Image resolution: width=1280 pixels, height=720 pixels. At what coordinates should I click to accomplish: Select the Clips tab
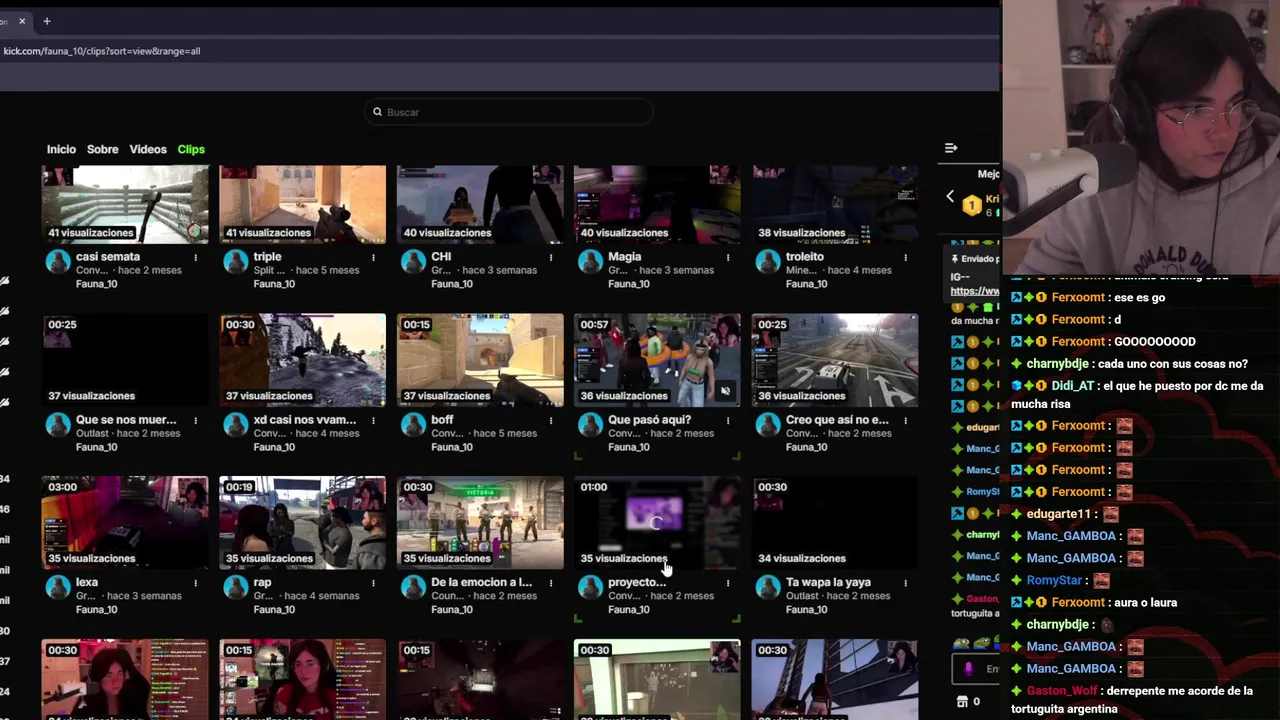[x=191, y=149]
